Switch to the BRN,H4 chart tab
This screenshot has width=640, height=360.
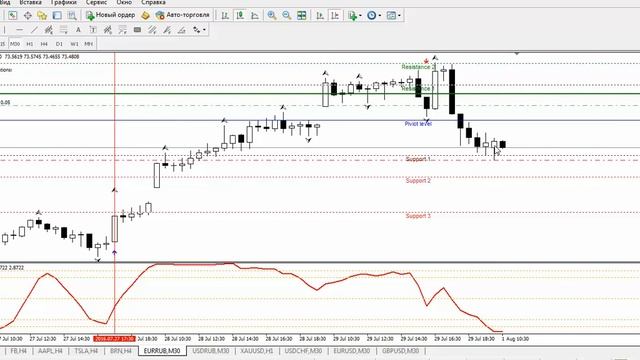pos(121,351)
